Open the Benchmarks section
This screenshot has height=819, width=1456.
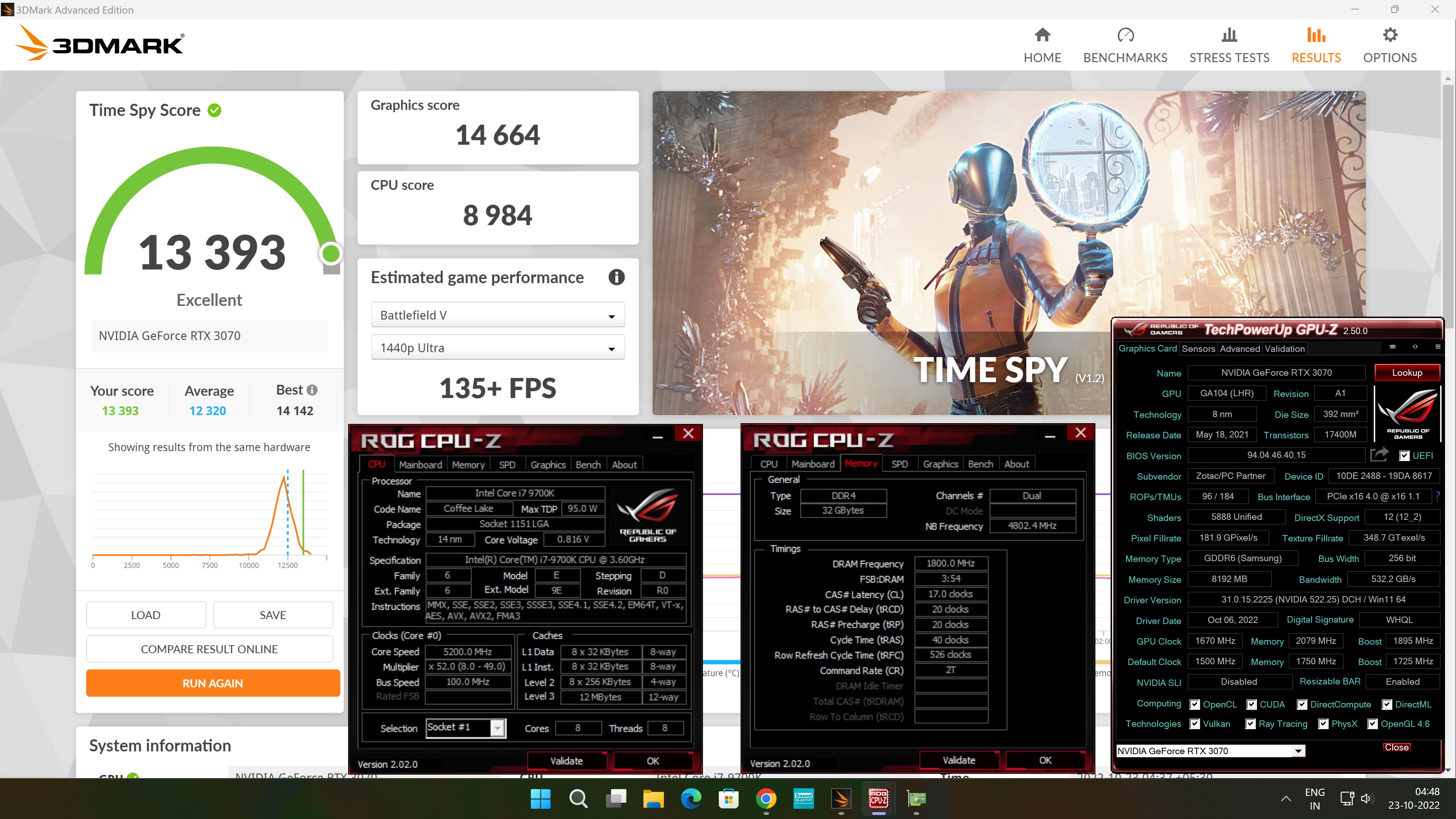tap(1125, 45)
